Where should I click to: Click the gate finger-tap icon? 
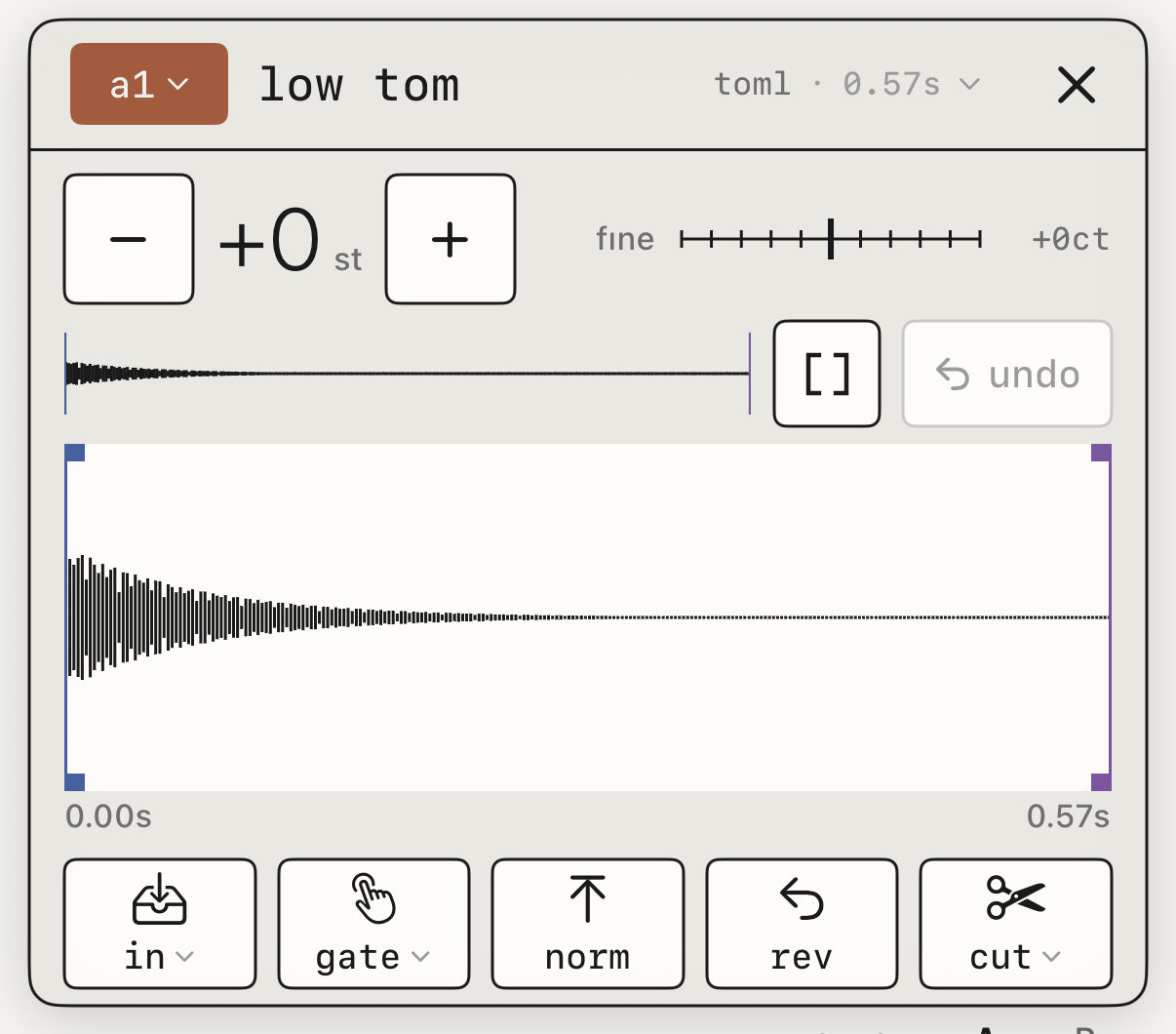(x=373, y=898)
